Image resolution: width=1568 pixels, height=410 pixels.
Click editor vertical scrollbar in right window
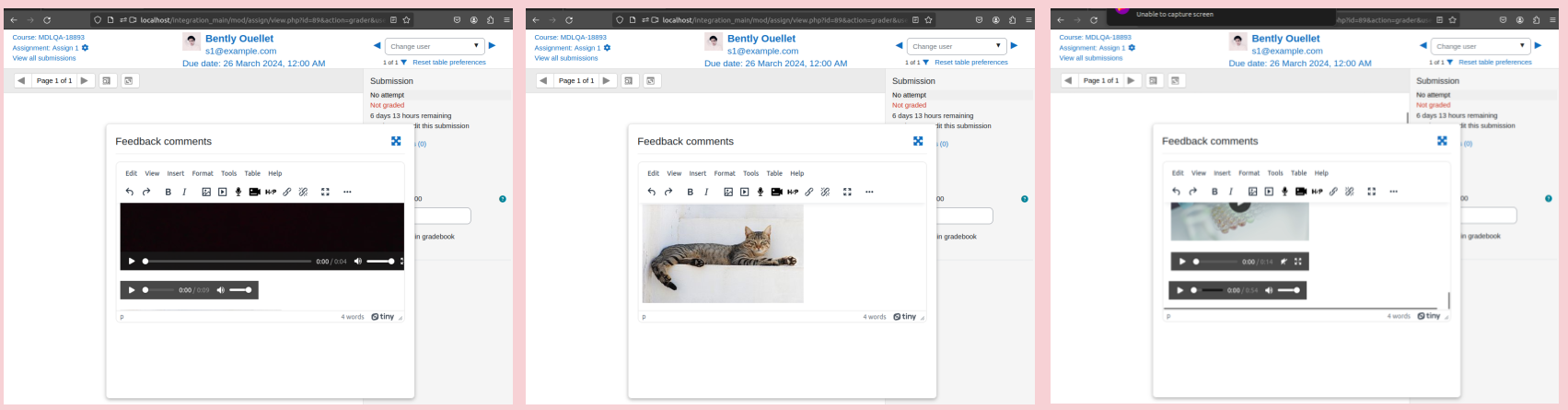[x=1449, y=300]
